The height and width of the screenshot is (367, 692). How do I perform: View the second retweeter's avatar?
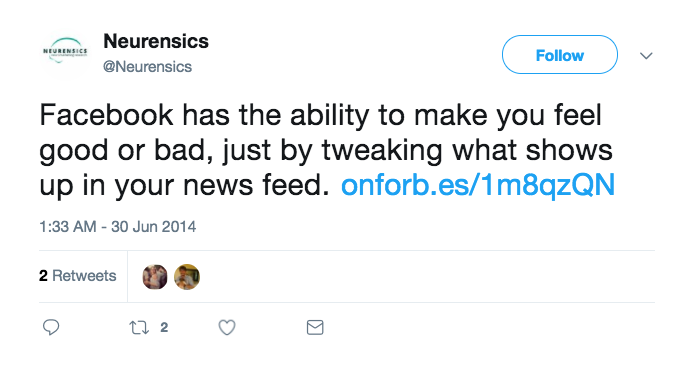coord(187,277)
